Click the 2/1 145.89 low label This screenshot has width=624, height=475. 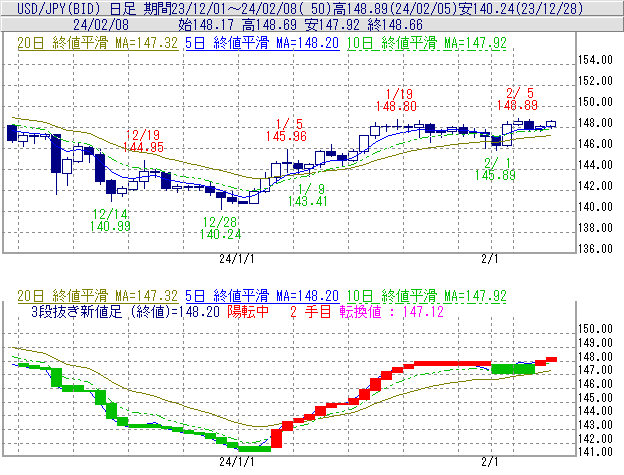495,169
